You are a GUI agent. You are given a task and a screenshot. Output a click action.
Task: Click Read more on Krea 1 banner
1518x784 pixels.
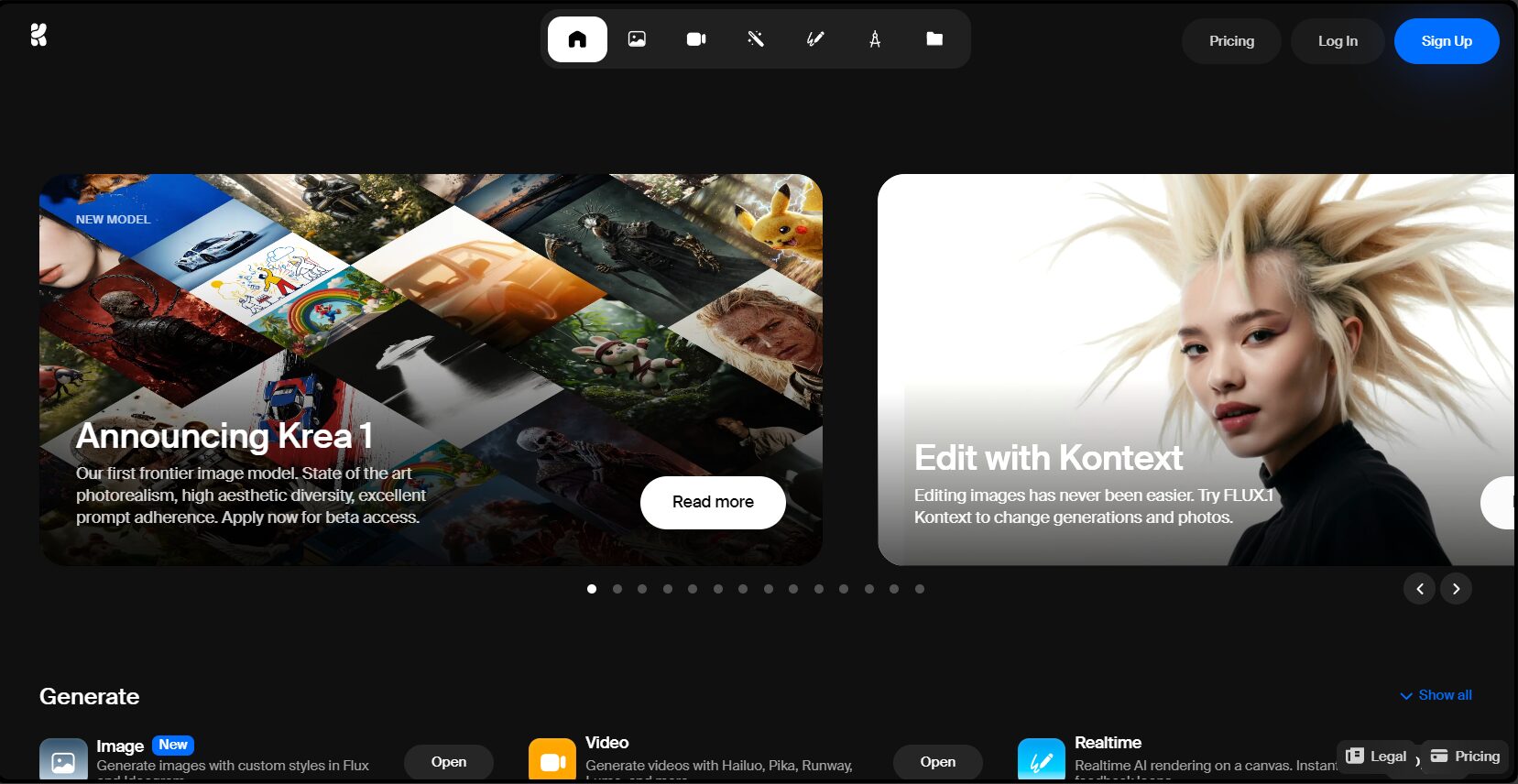coord(713,502)
